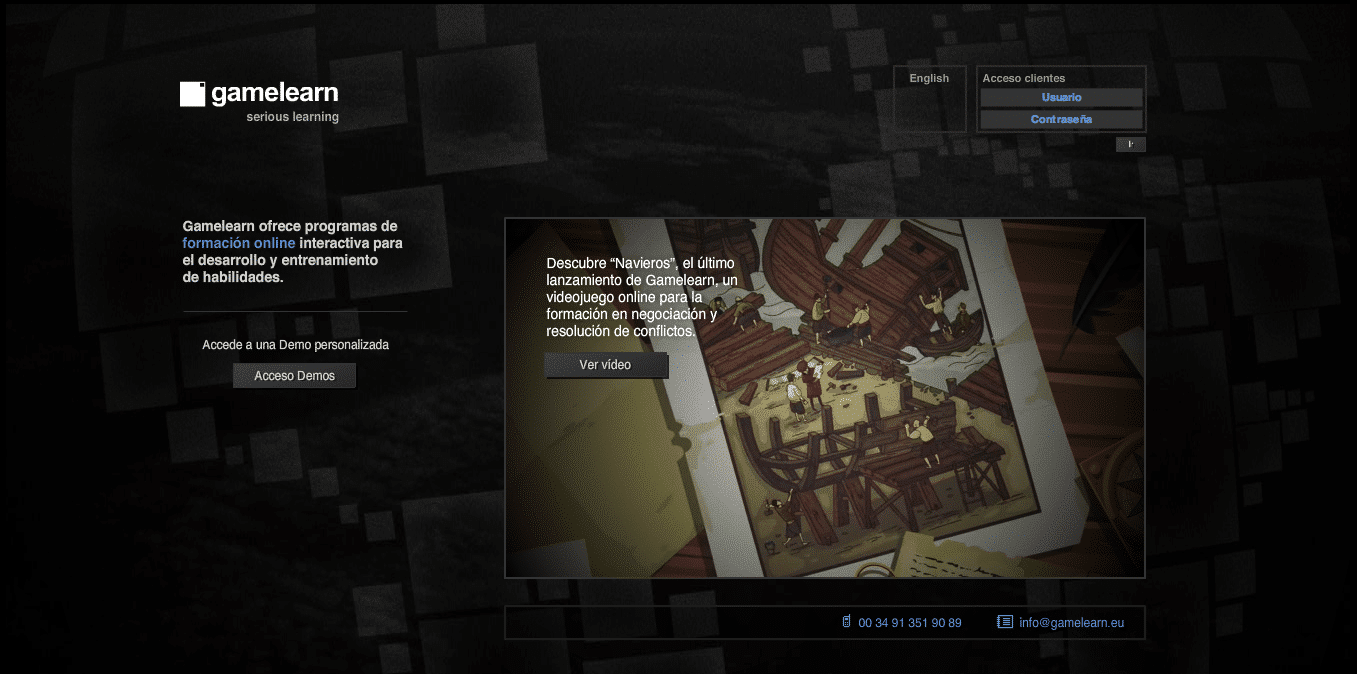The width and height of the screenshot is (1357, 674).
Task: Switch the site language to English
Action: [928, 77]
